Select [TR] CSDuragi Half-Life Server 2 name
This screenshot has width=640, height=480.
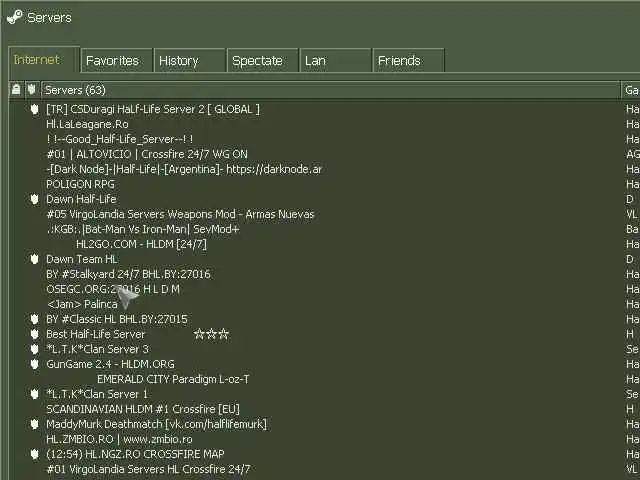(153, 109)
